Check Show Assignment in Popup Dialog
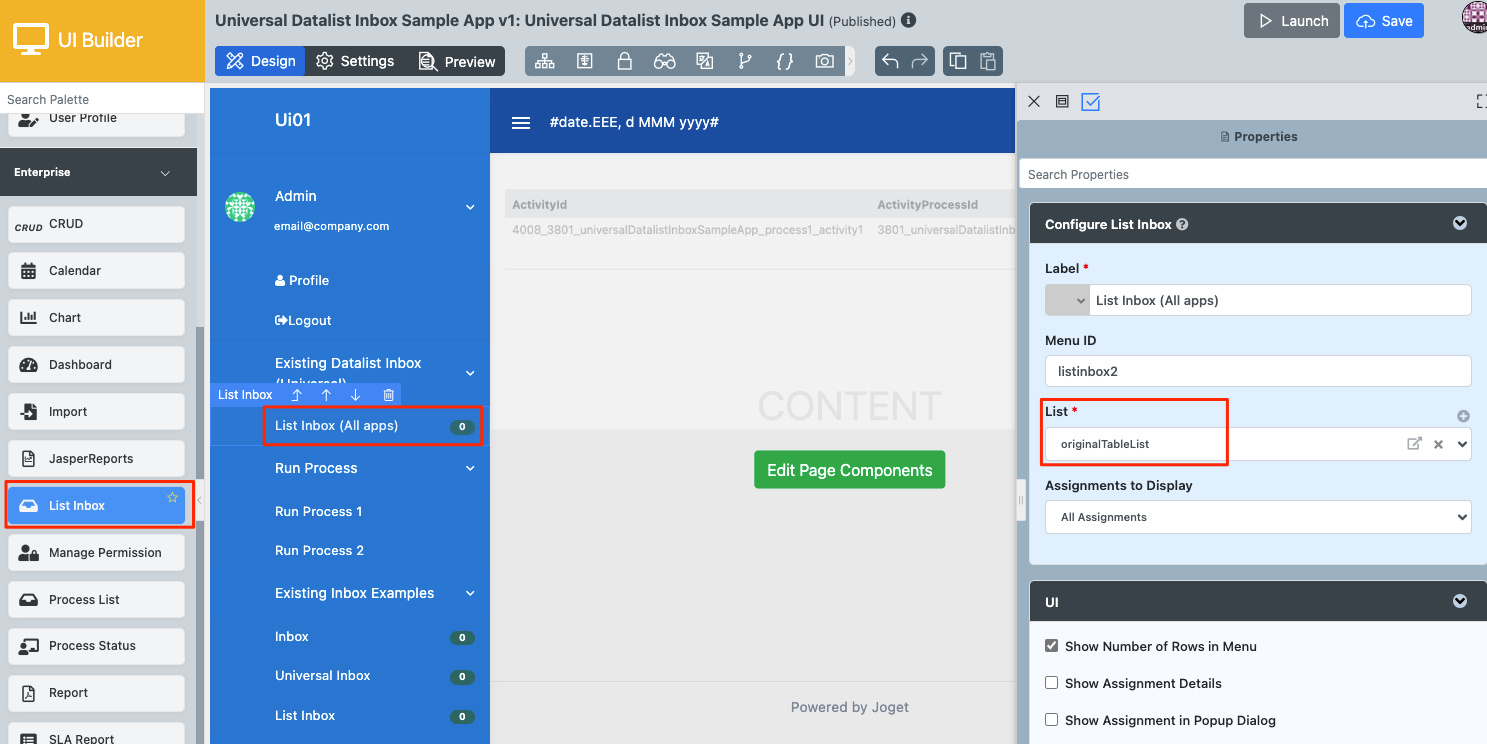Image resolution: width=1487 pixels, height=744 pixels. [1051, 720]
